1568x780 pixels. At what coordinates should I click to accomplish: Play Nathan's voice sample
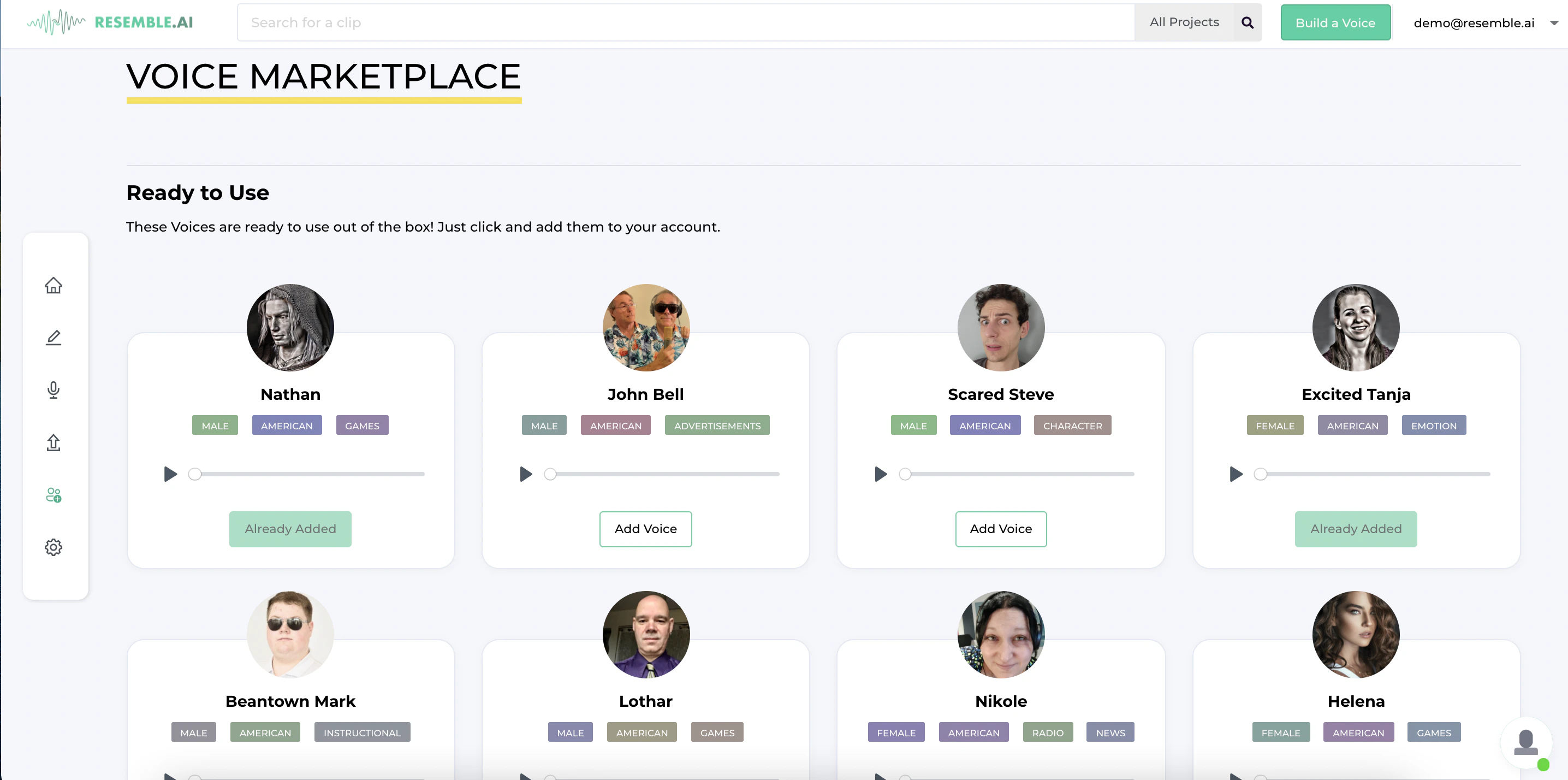click(170, 474)
